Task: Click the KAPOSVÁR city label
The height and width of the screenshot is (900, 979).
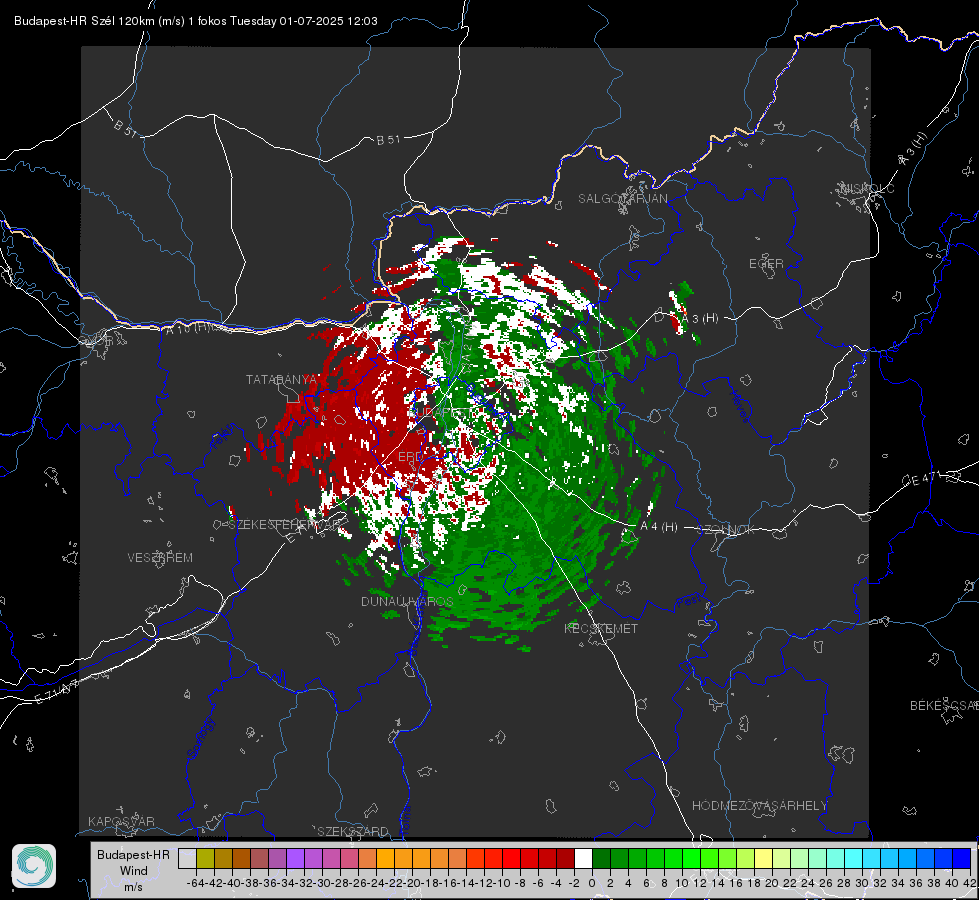Action: [x=121, y=821]
